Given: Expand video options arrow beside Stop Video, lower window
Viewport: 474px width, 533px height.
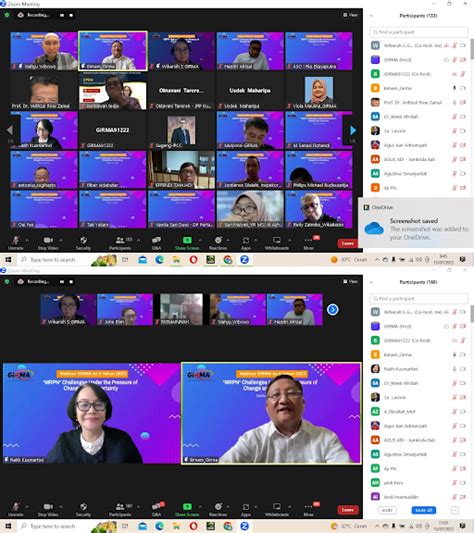Looking at the screenshot, I should click(x=61, y=506).
